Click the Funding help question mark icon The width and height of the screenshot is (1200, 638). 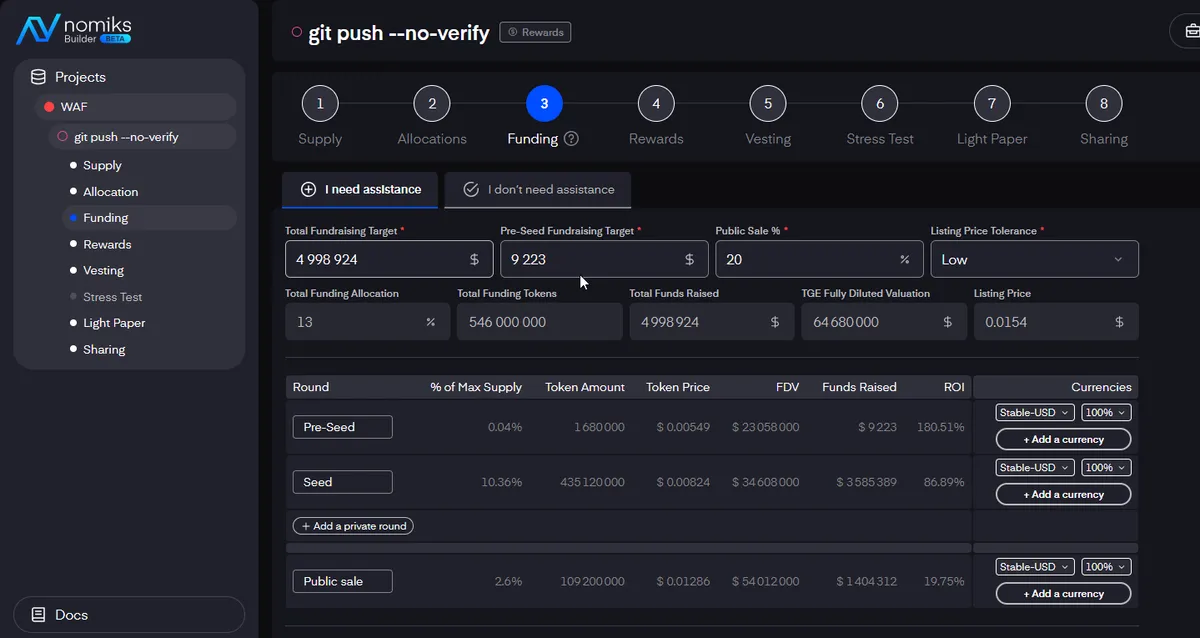[x=571, y=139]
